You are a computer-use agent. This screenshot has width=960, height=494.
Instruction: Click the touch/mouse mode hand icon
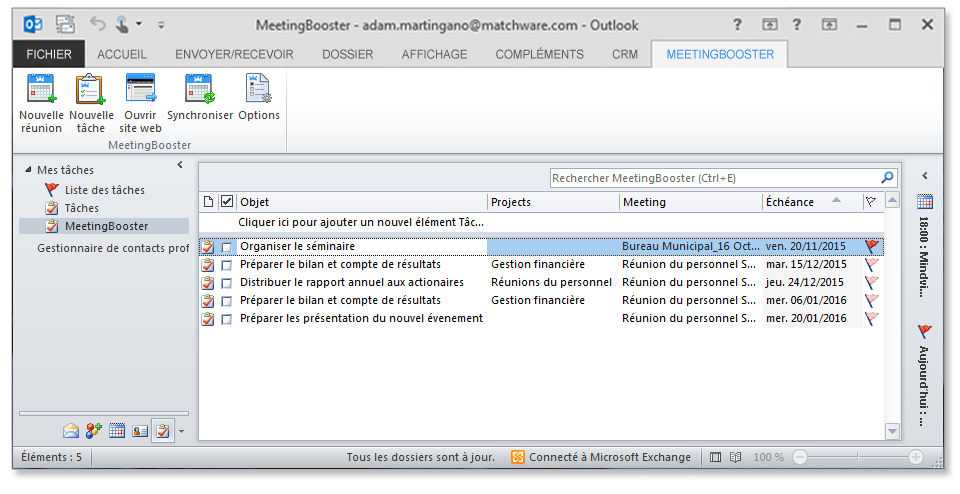[122, 24]
